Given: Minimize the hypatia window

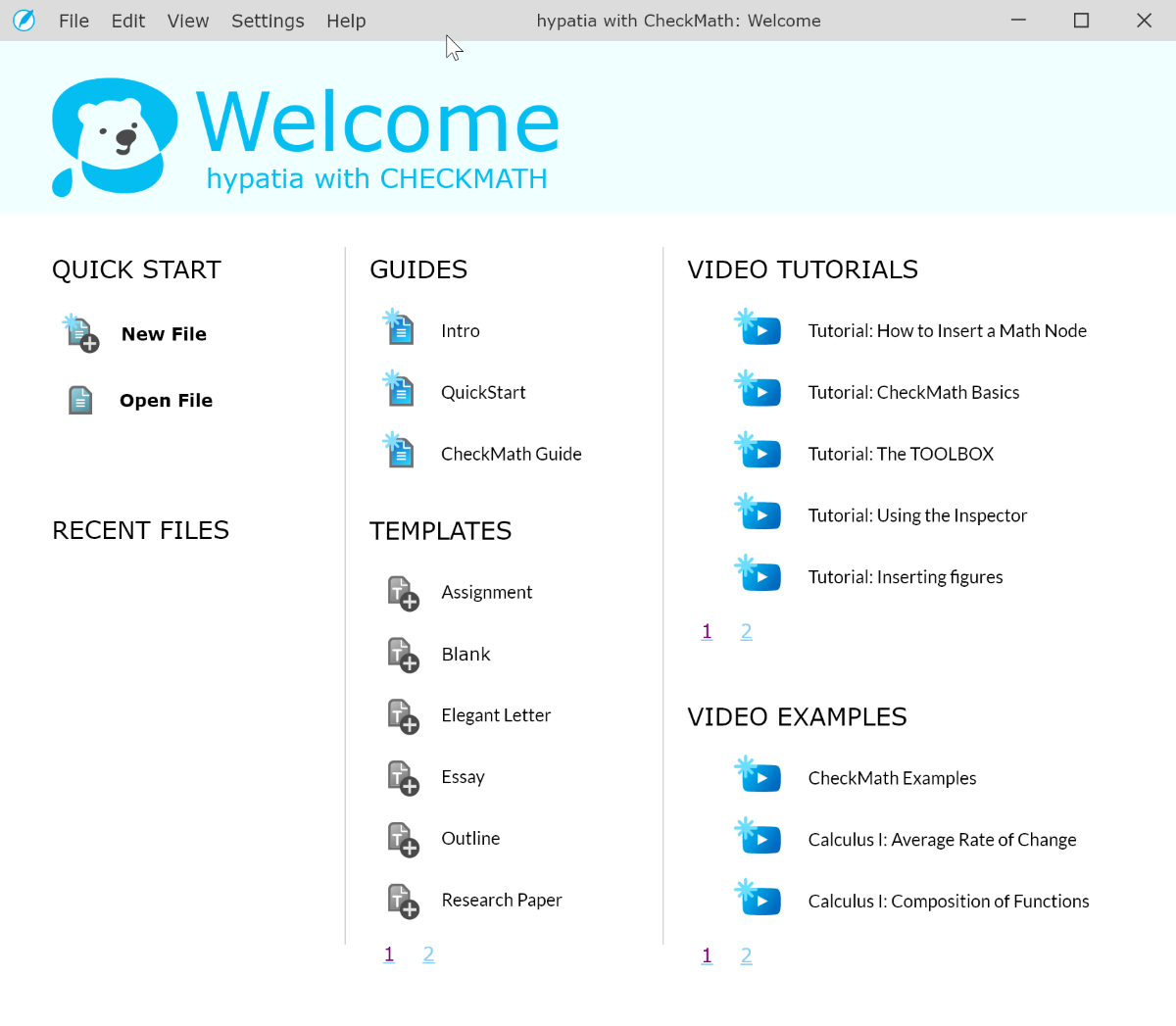Looking at the screenshot, I should pos(1019,21).
